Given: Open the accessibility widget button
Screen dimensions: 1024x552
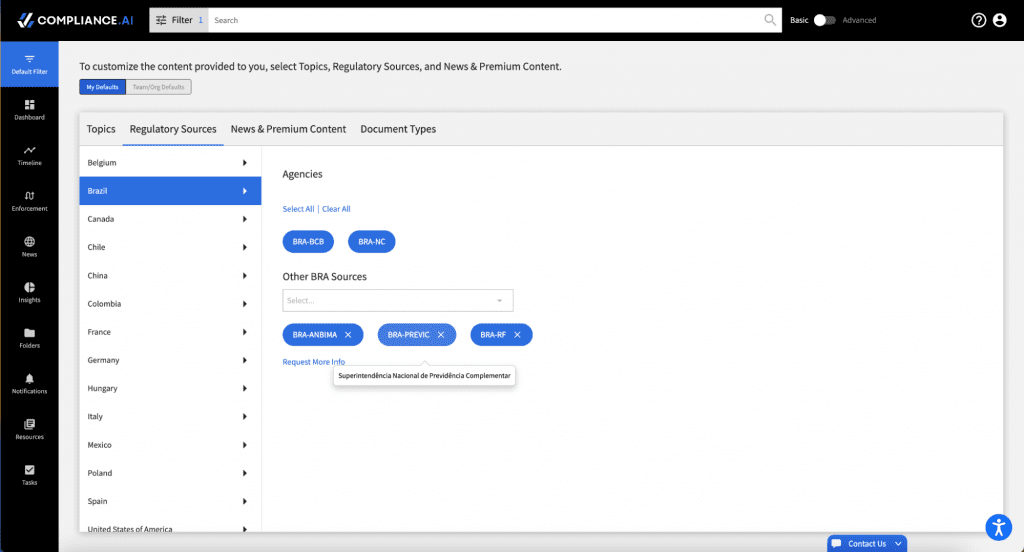Looking at the screenshot, I should (x=999, y=527).
